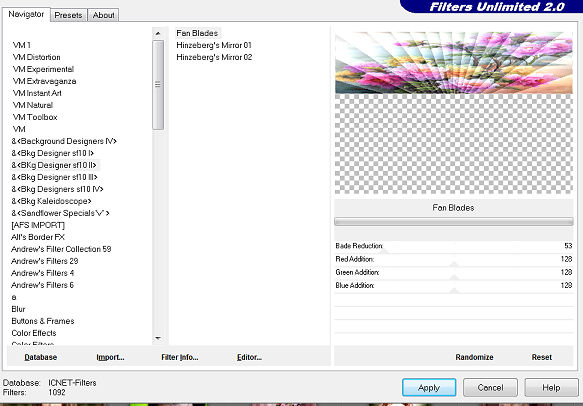583x406 pixels.
Task: Select VM Experimental category
Action: tap(43, 69)
